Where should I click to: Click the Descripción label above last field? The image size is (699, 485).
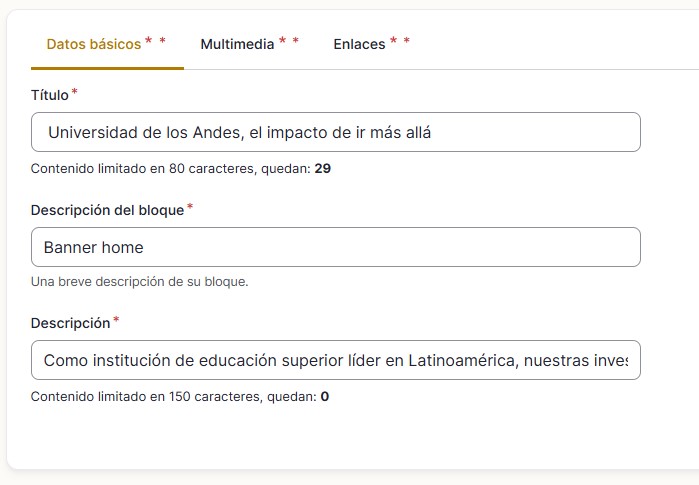[70, 323]
